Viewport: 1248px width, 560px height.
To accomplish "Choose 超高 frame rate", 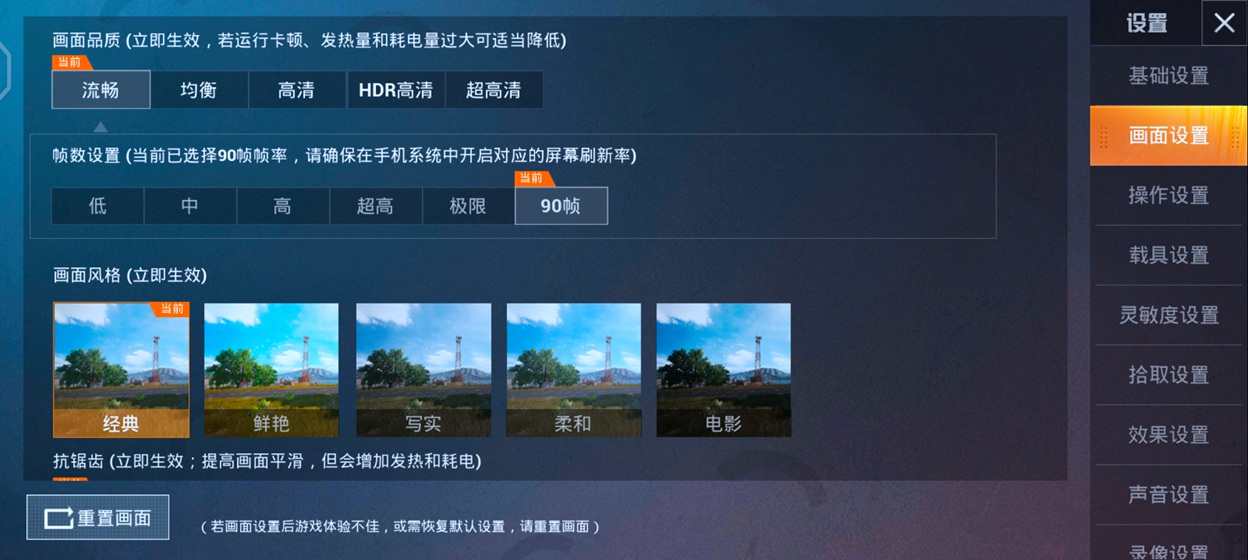I will point(376,206).
